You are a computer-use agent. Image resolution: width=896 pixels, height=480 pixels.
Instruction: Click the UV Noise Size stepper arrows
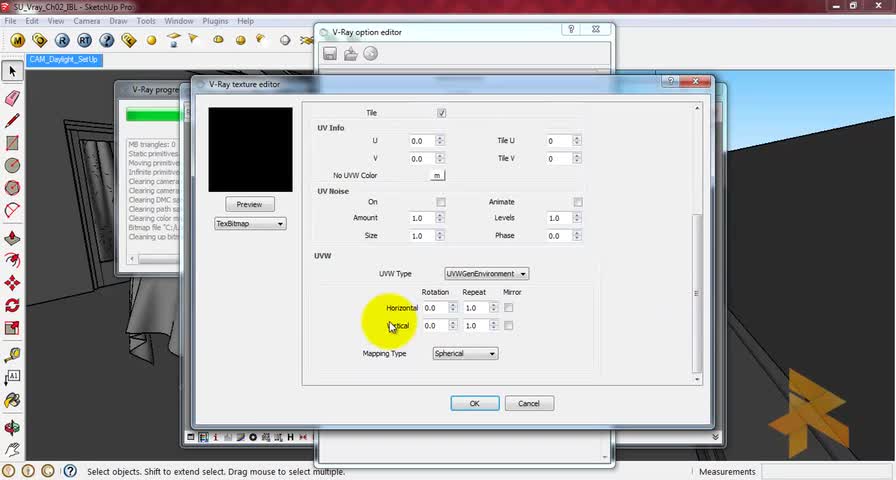tap(440, 236)
